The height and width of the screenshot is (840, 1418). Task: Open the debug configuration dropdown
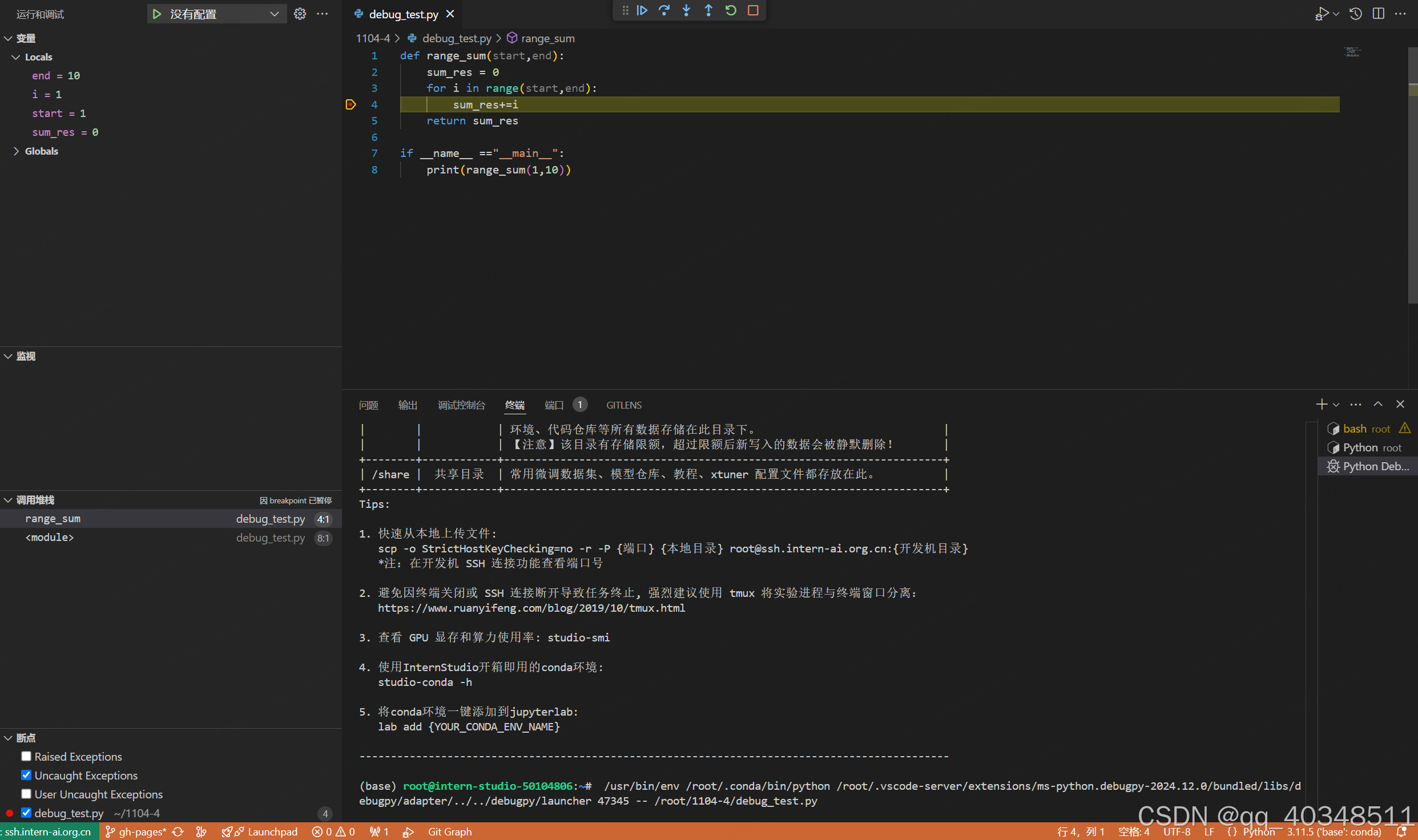coord(275,14)
